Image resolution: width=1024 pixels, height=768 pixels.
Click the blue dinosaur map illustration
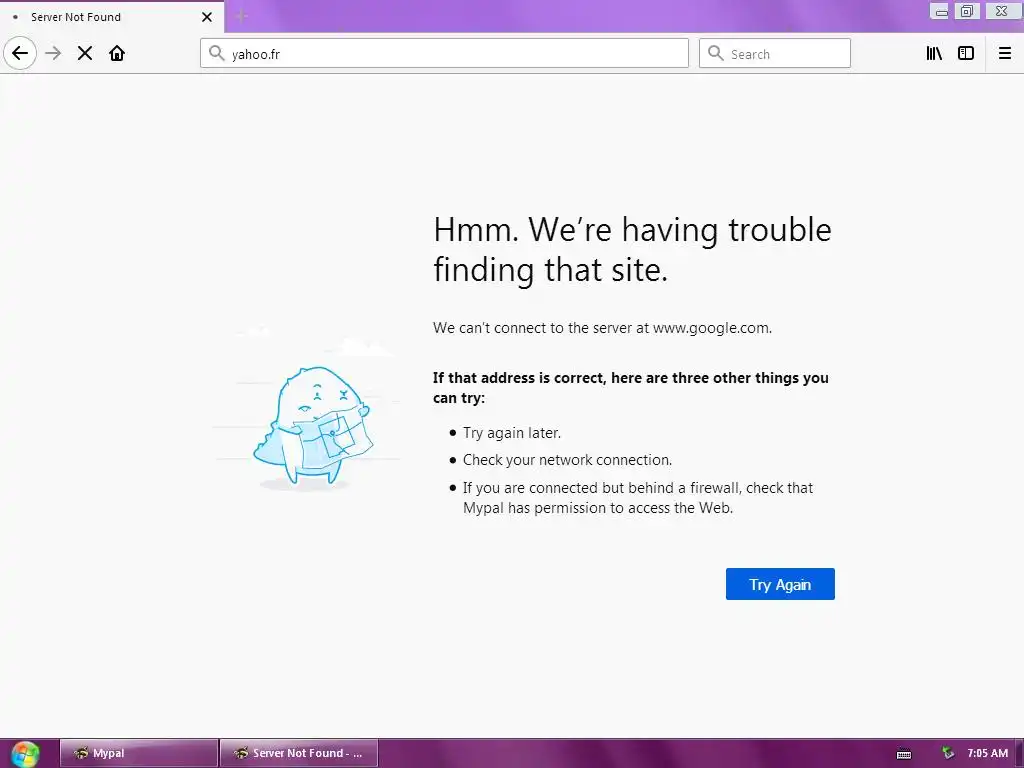pyautogui.click(x=312, y=426)
